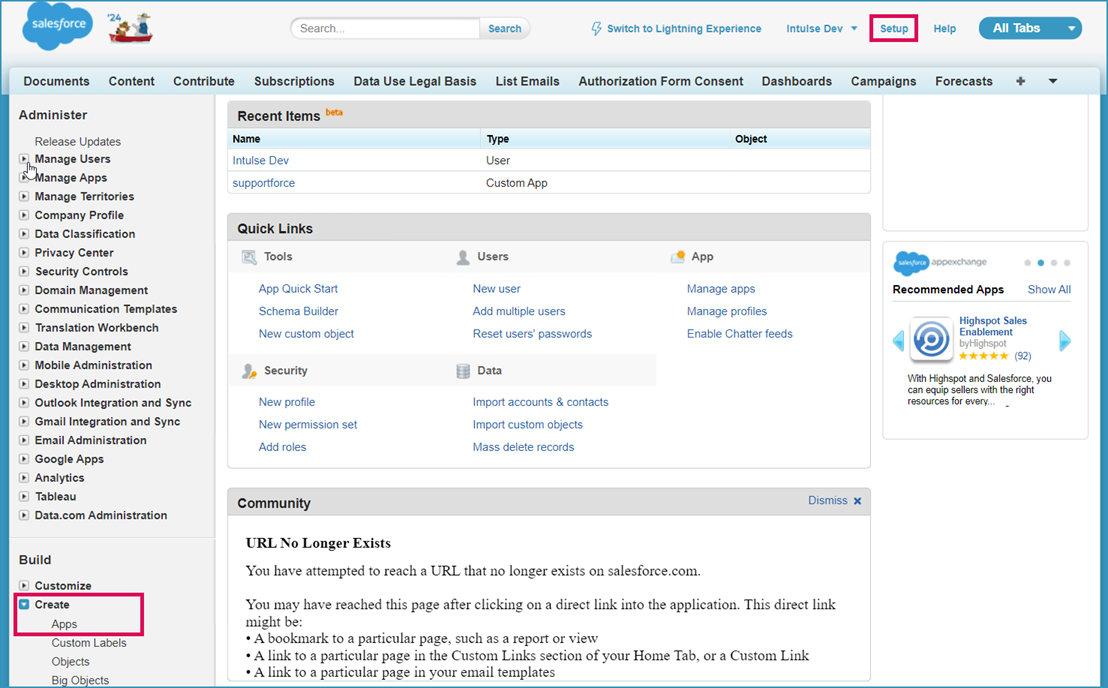Click the Import accounts & contacts link
Image resolution: width=1108 pixels, height=688 pixels.
click(541, 402)
